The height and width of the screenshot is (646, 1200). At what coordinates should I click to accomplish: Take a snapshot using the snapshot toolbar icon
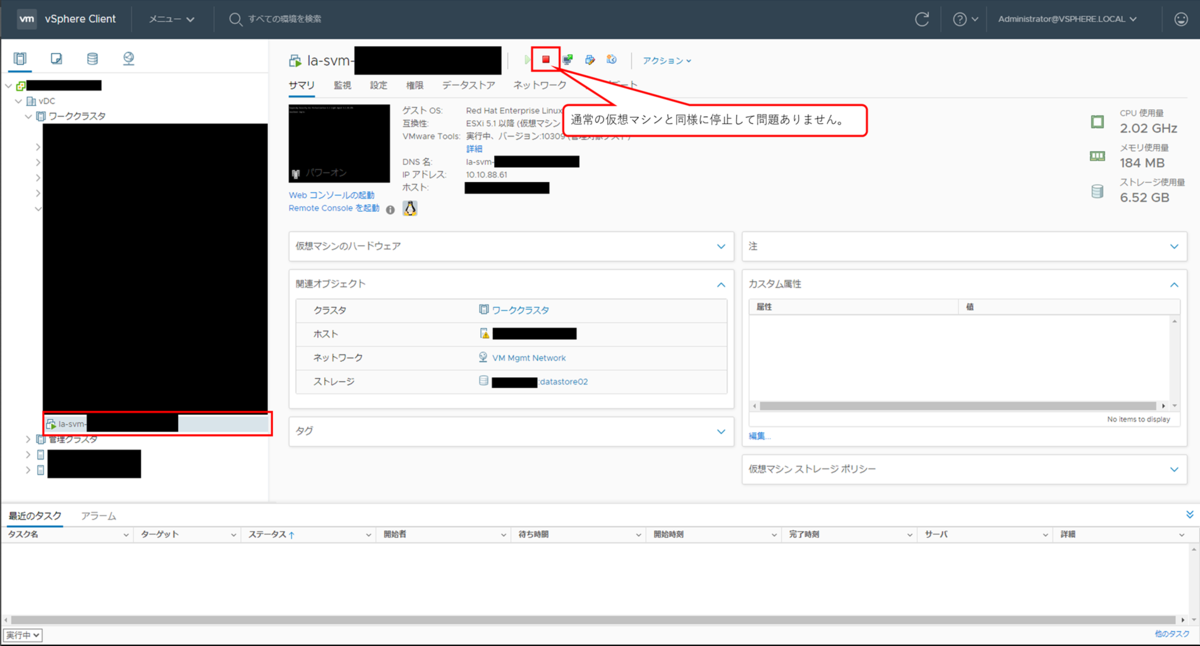click(612, 59)
